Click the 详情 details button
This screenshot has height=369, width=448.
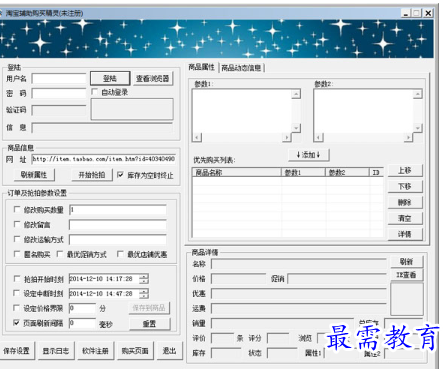(405, 234)
